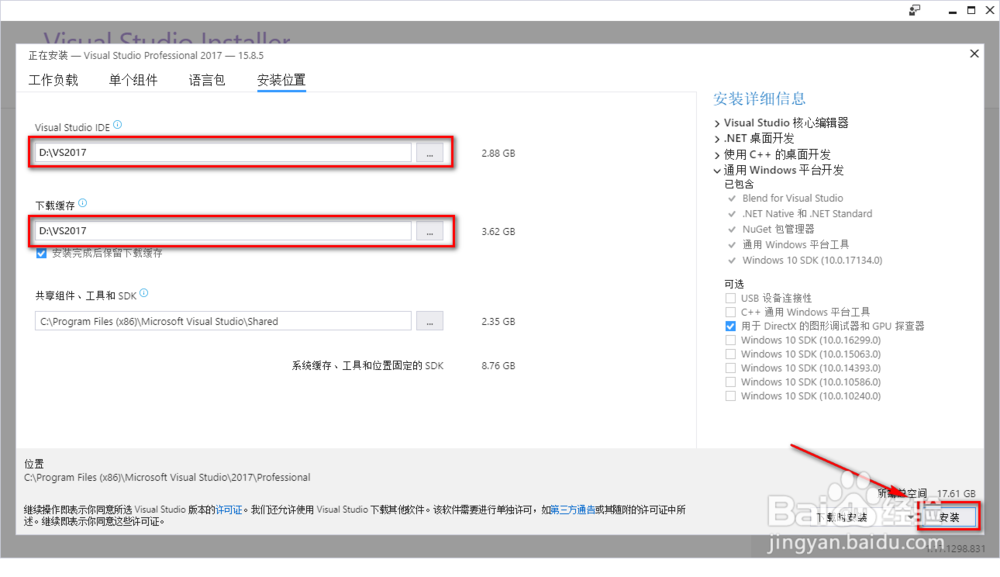This screenshot has width=1000, height=577.
Task: Check Windows 10 SDK (10.0.14393.0)
Action: click(x=731, y=369)
